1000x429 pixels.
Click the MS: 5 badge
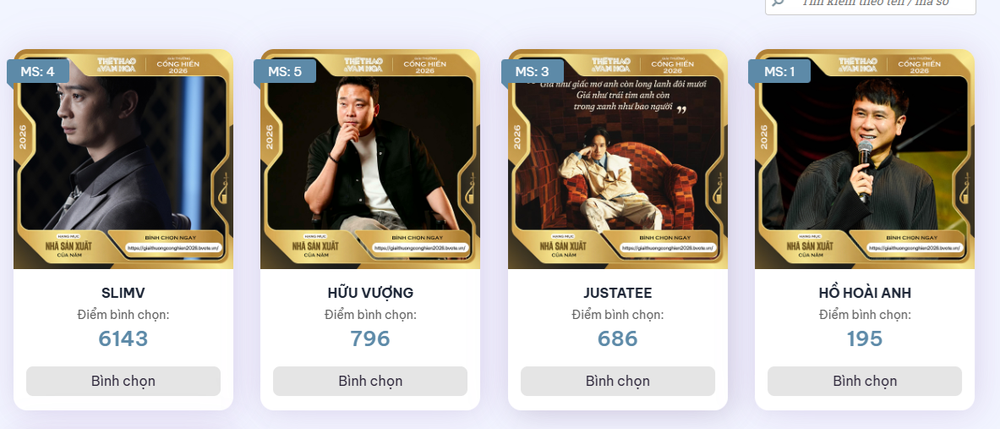click(284, 71)
